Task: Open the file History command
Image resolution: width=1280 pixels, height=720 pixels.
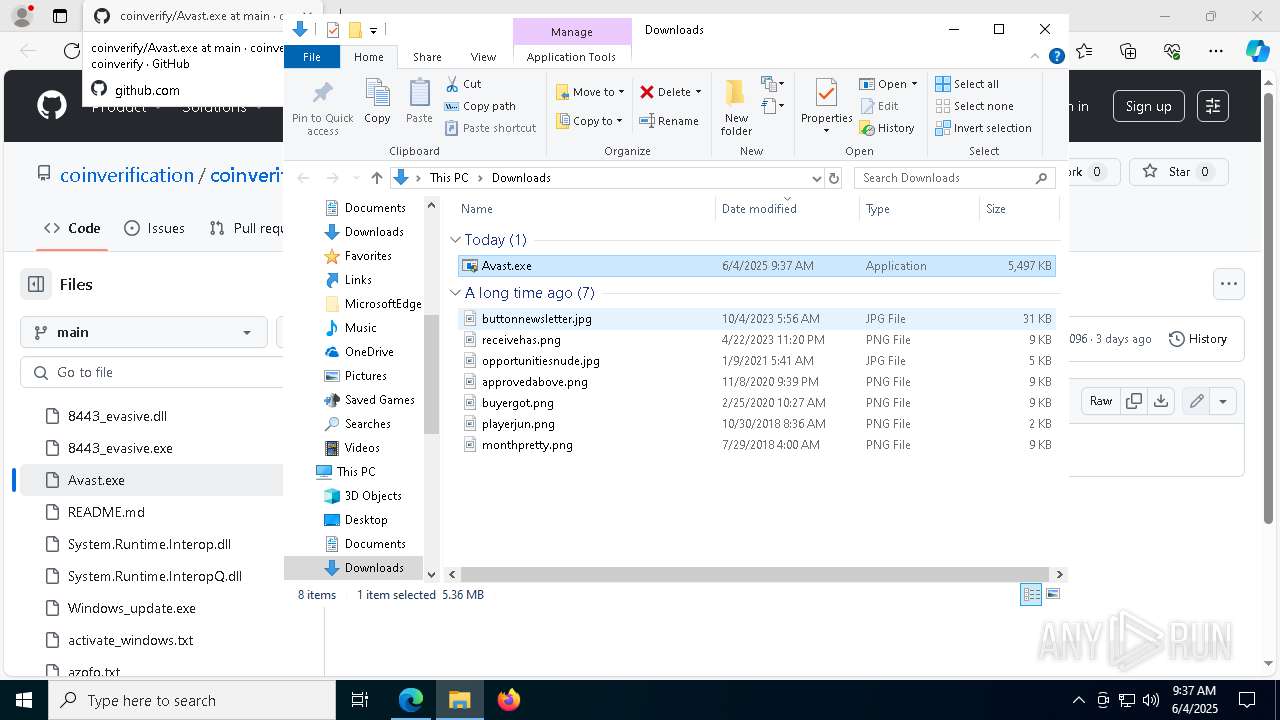Action: (887, 128)
